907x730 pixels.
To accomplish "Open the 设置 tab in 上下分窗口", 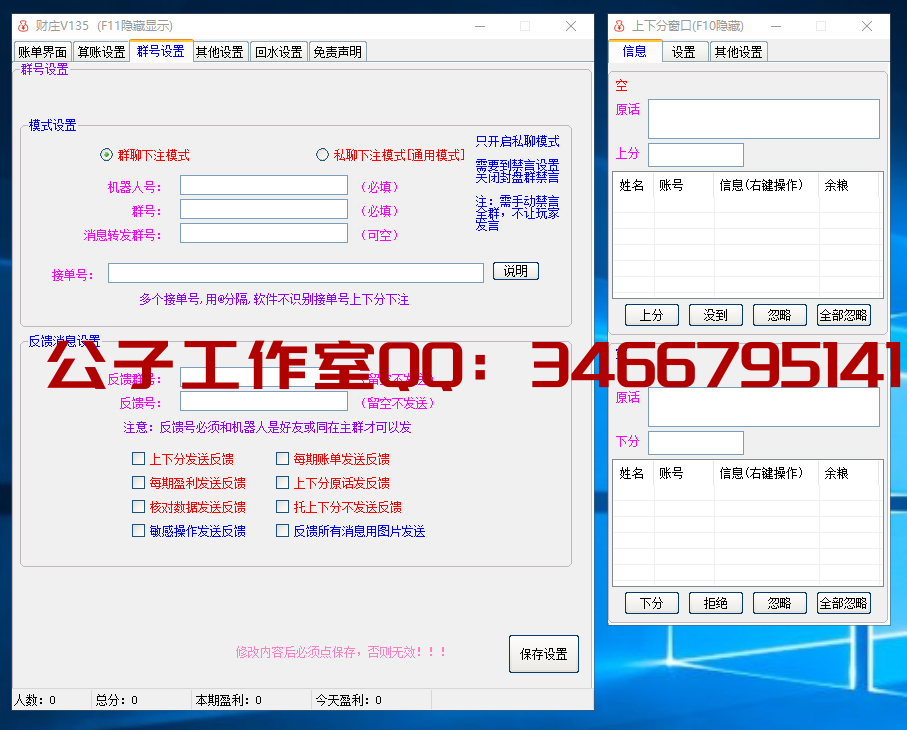I will (x=683, y=52).
